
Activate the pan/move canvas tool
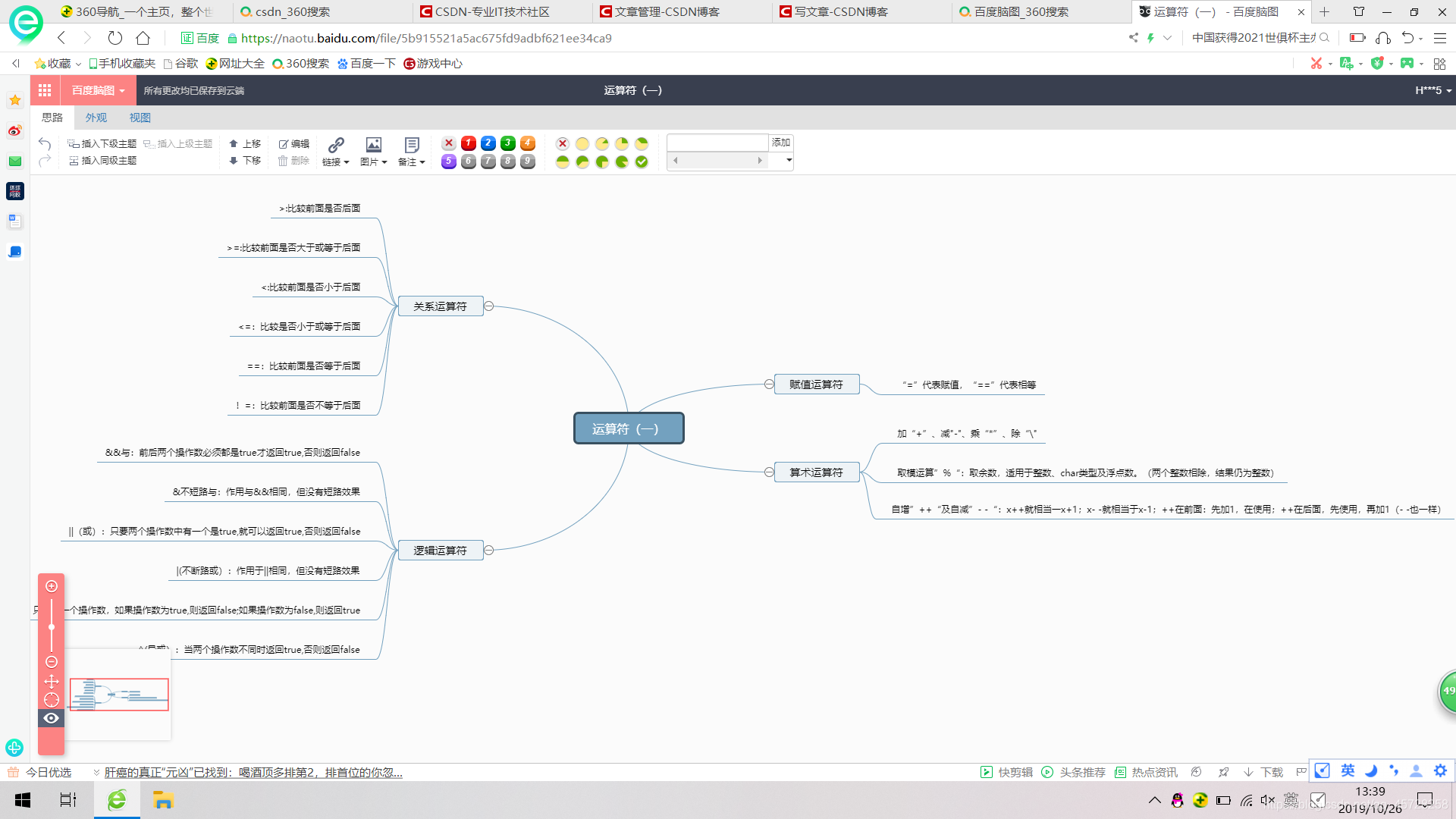coord(52,681)
